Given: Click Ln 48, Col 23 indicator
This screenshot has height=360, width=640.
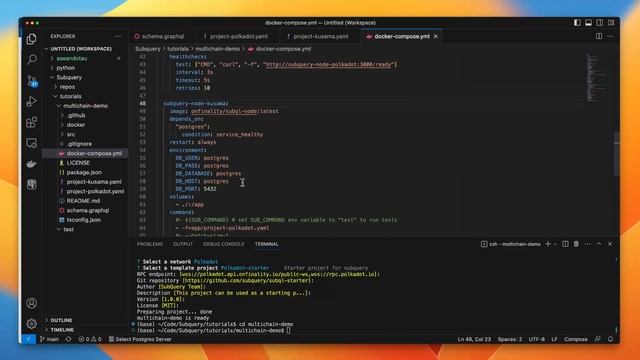Looking at the screenshot, I should point(474,339).
